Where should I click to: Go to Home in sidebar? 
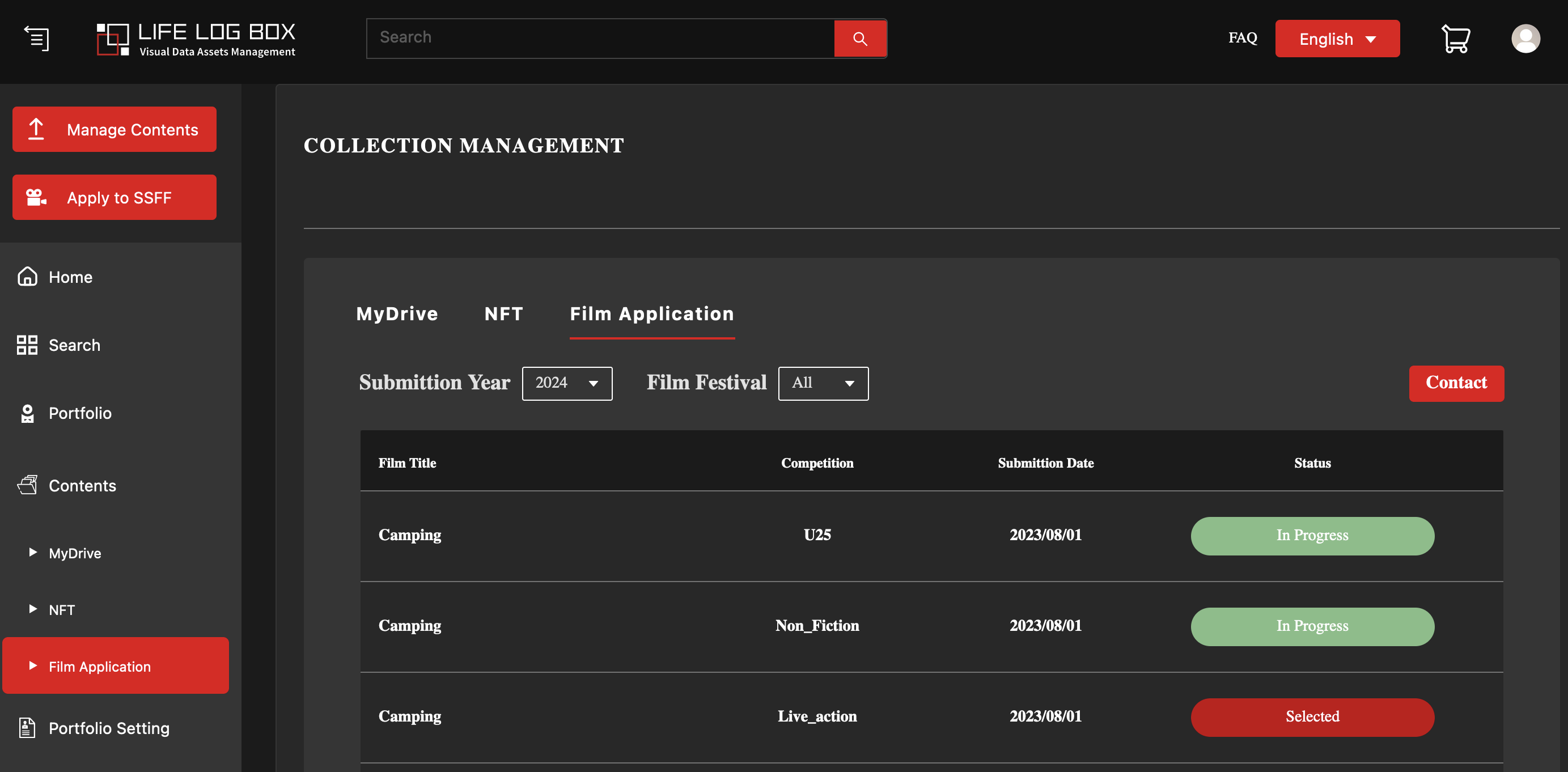(x=71, y=277)
